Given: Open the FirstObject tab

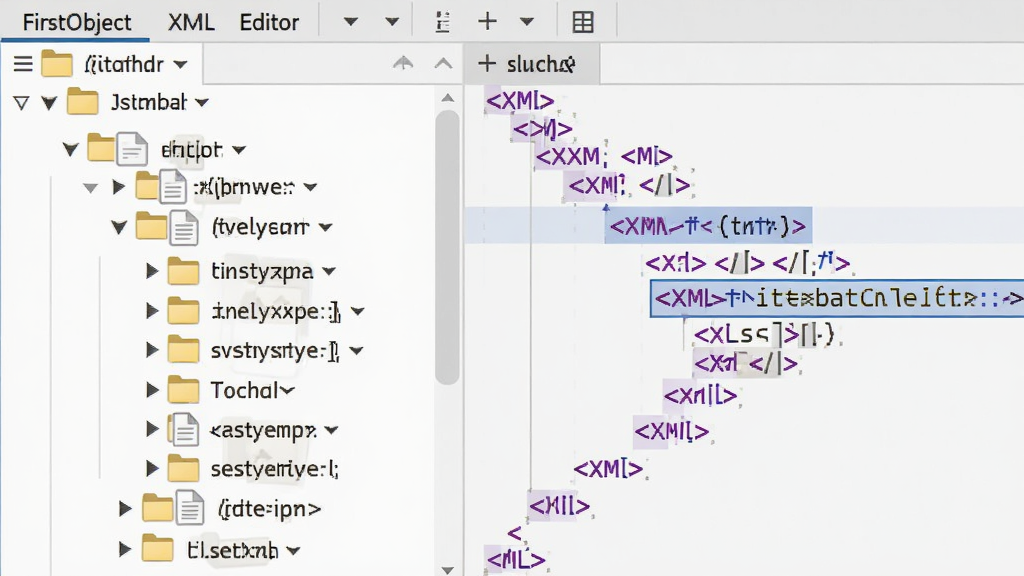Looking at the screenshot, I should (76, 22).
